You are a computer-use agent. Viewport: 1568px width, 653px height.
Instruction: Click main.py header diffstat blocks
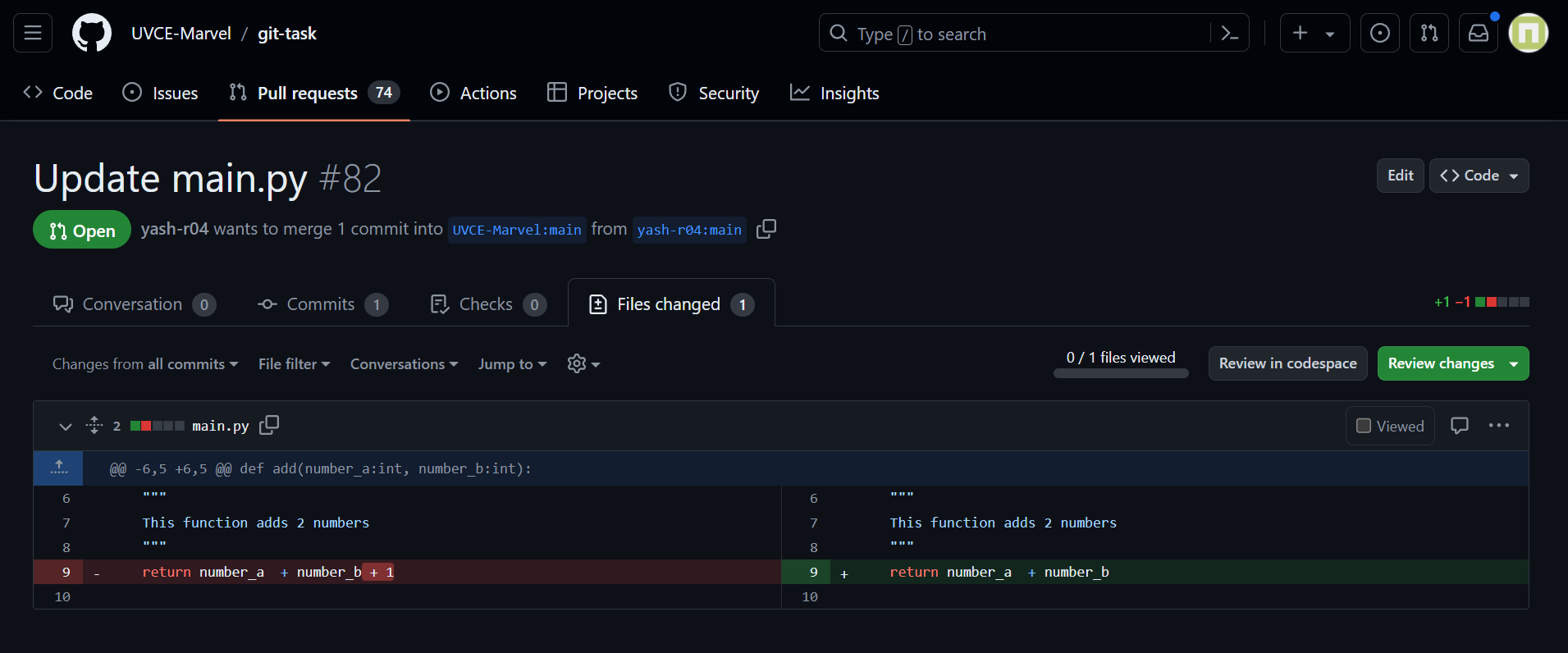tap(158, 426)
